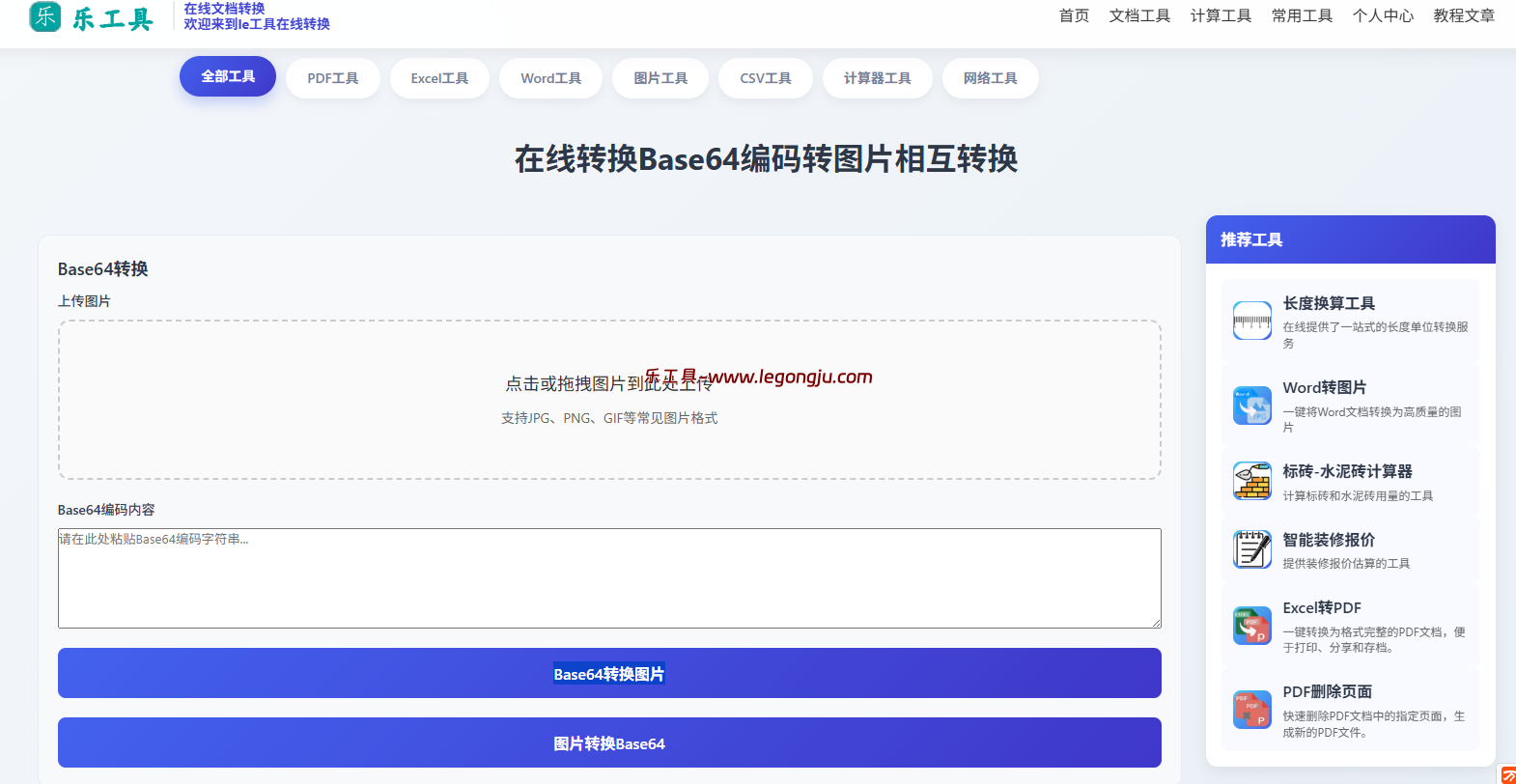The height and width of the screenshot is (784, 1516).
Task: Focus the Base64编码内容 text area
Action: (609, 578)
